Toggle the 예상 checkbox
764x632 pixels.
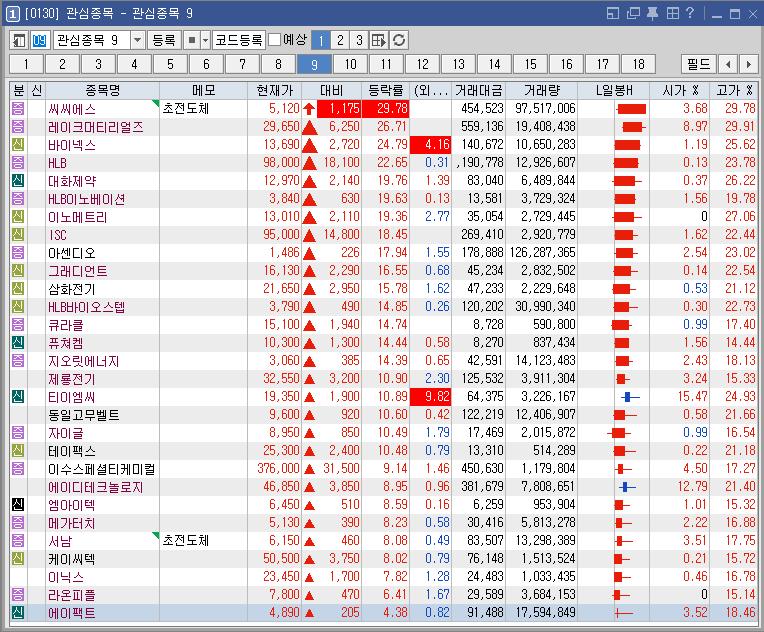(275, 39)
